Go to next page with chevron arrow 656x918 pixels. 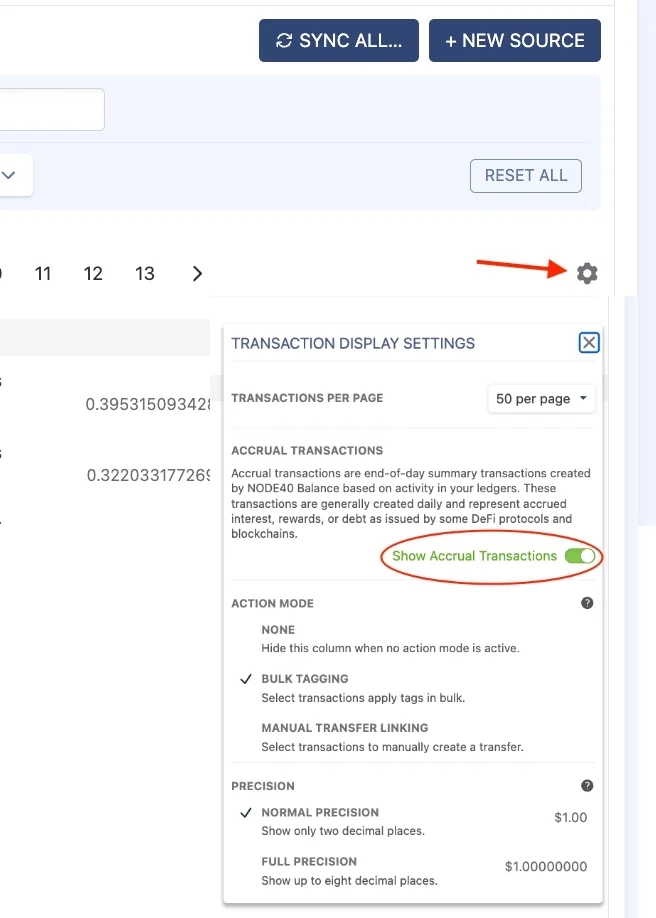197,274
